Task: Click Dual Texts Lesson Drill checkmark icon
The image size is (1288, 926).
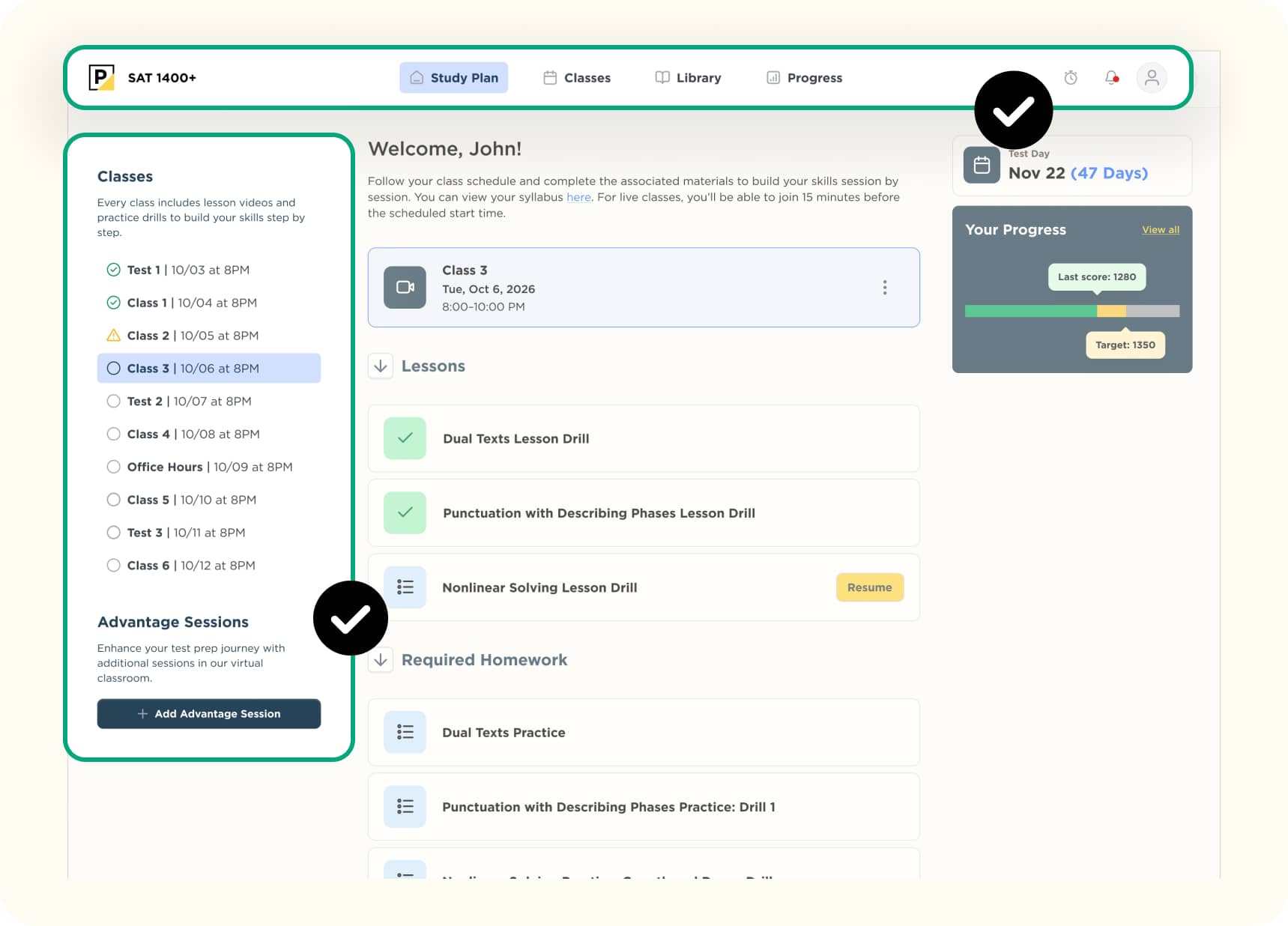Action: (x=405, y=438)
